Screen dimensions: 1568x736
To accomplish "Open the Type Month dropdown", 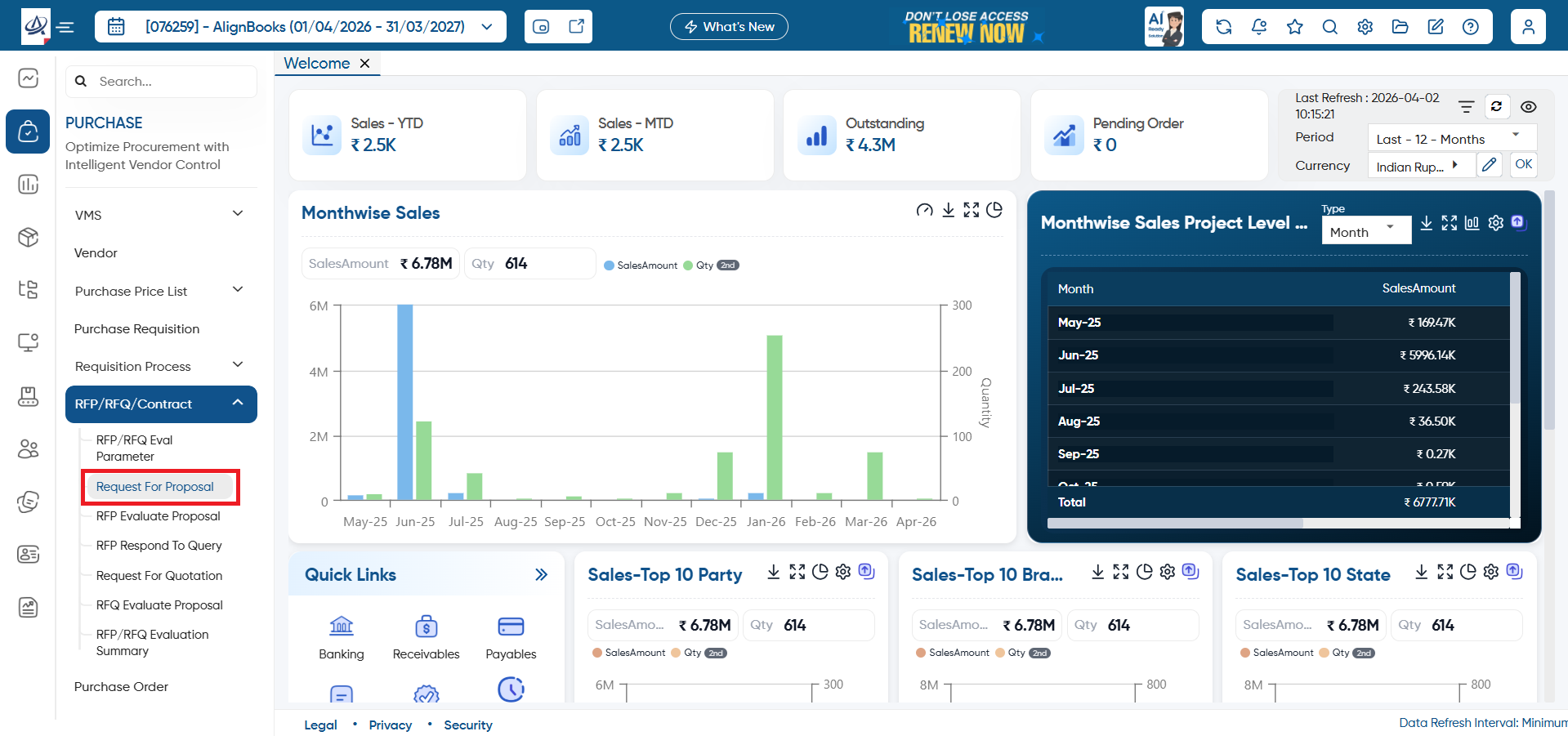I will (1365, 232).
